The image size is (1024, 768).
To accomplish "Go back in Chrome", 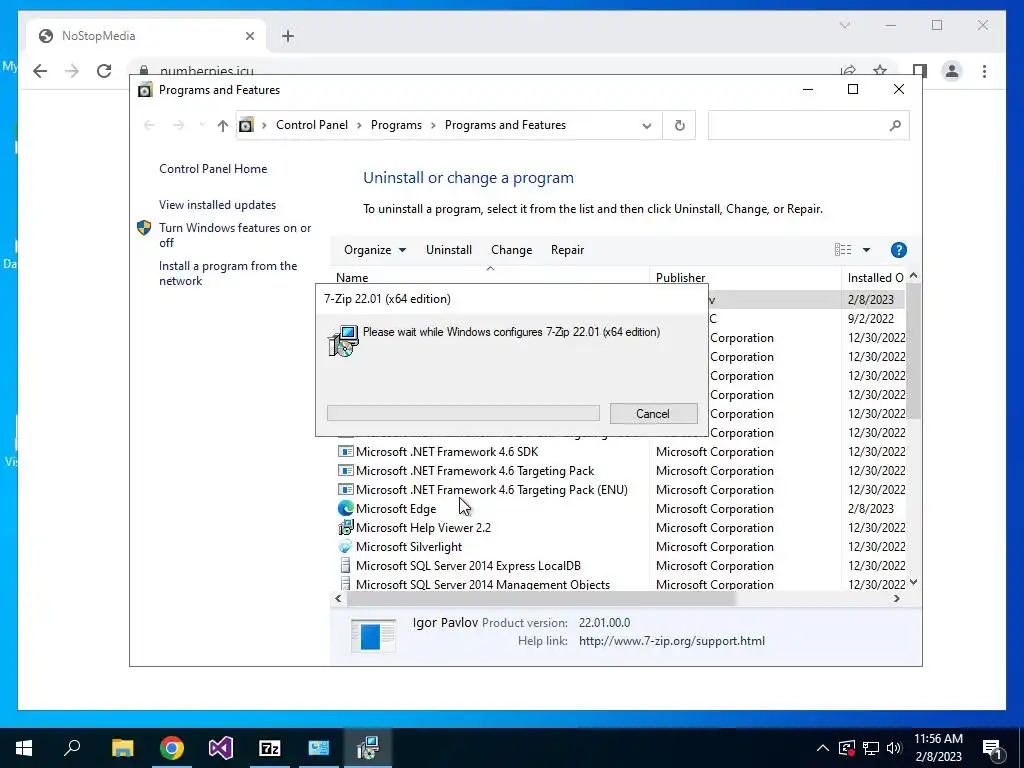I will [x=40, y=71].
